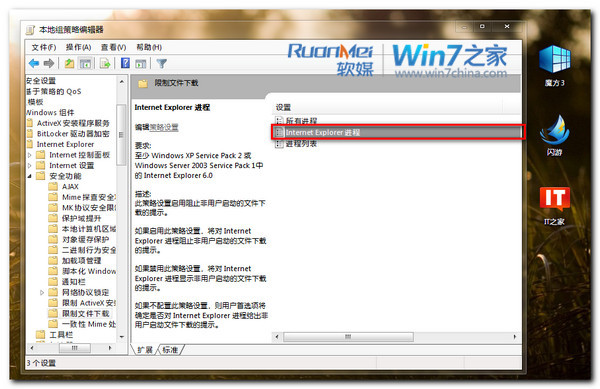Open the blue Help question mark icon
Image resolution: width=600 pixels, height=389 pixels.
pyautogui.click(x=125, y=63)
